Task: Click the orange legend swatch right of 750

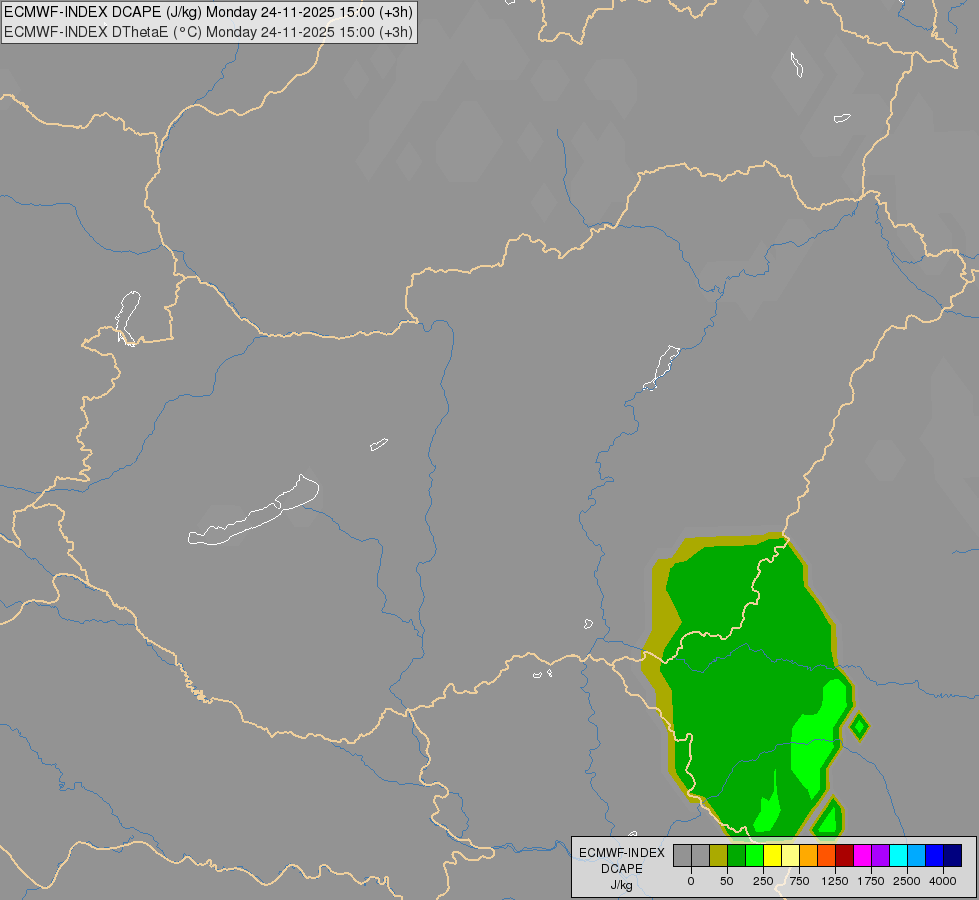Action: click(x=809, y=855)
